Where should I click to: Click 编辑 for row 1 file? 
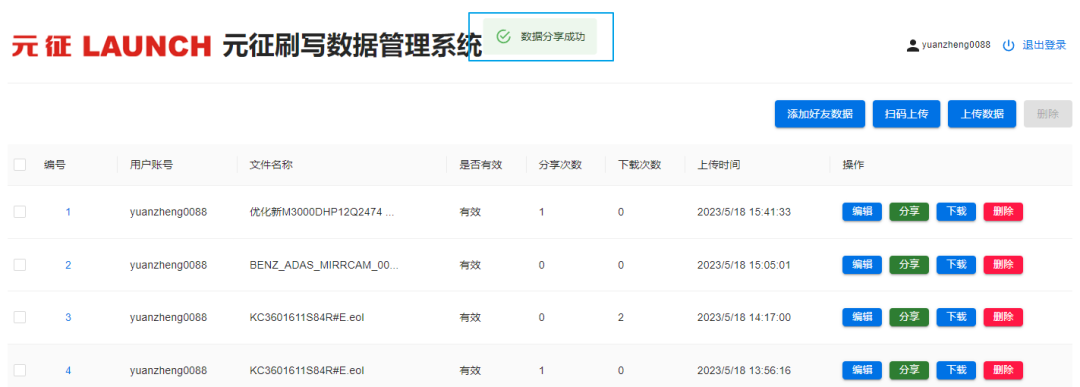click(x=862, y=211)
